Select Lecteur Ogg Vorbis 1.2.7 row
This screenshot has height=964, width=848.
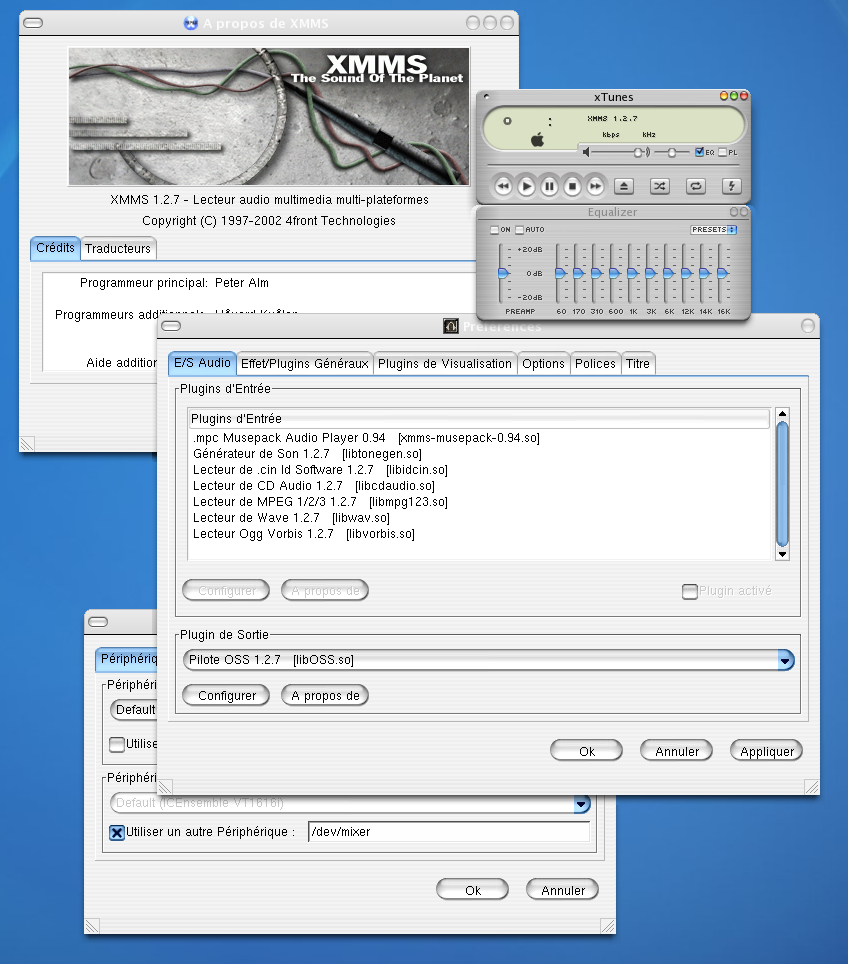click(479, 534)
